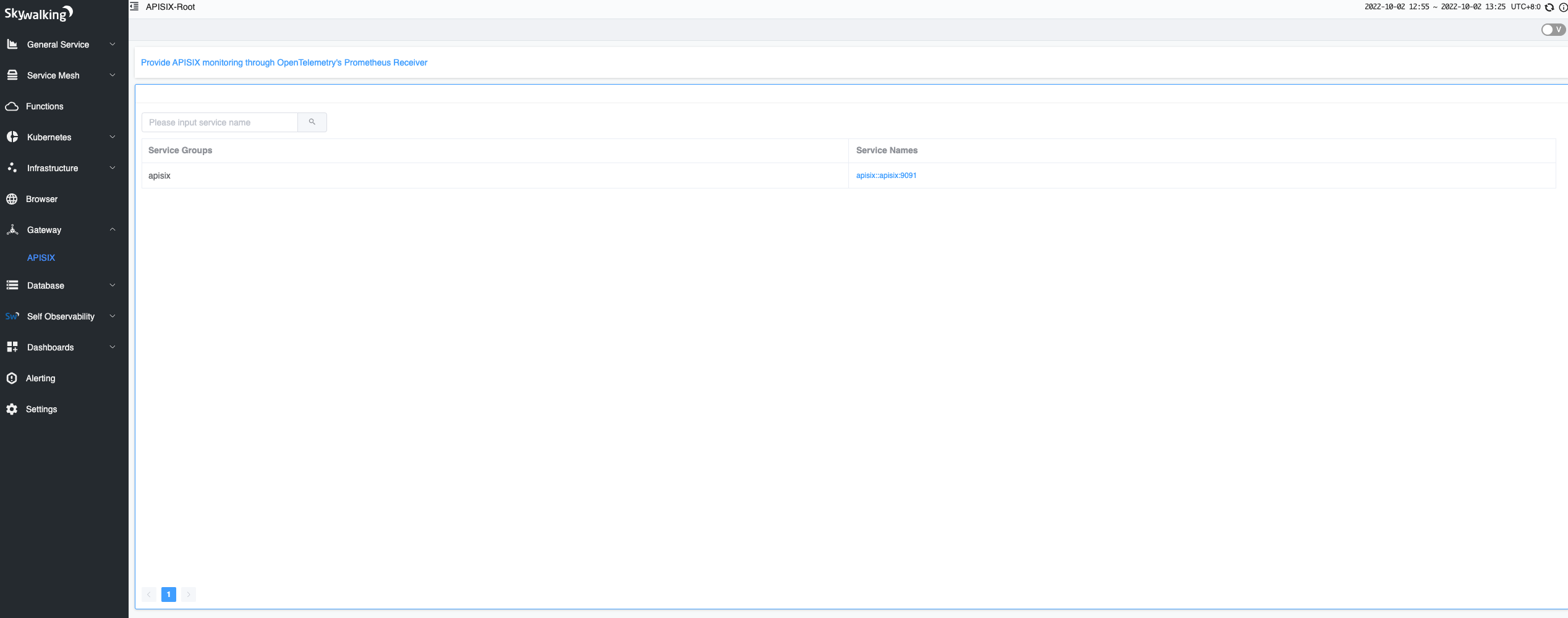Open the Infrastructure menu
Image resolution: width=1568 pixels, height=618 pixels.
(x=64, y=168)
